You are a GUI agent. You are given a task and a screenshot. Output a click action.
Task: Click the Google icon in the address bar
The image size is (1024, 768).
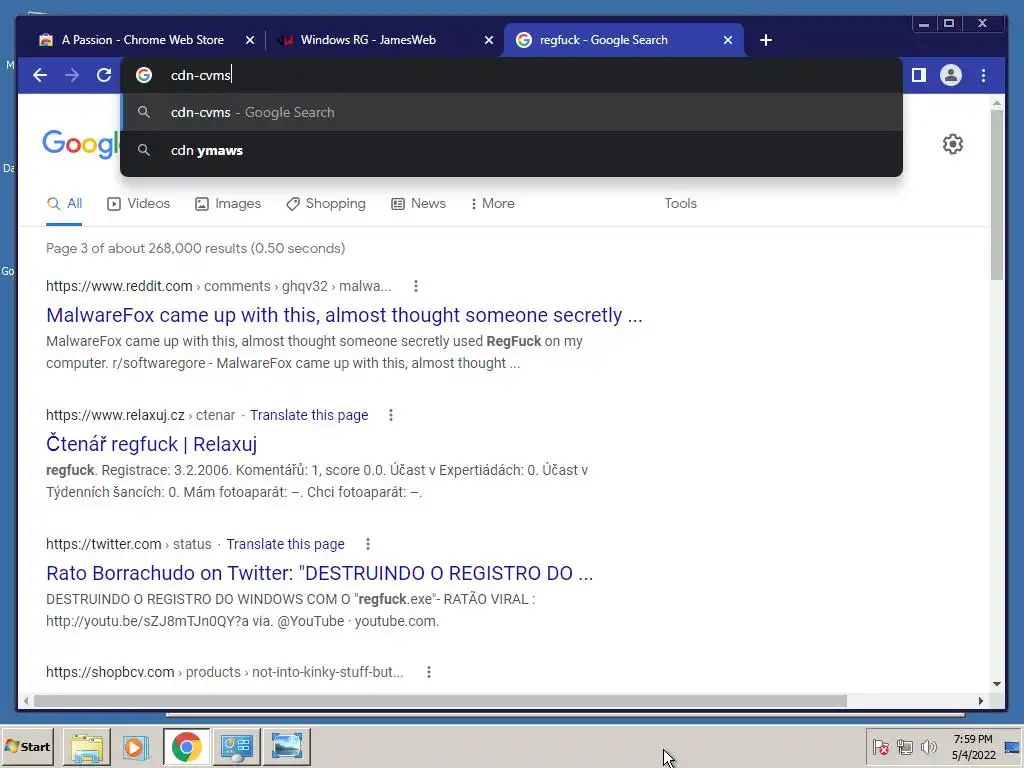pos(144,75)
